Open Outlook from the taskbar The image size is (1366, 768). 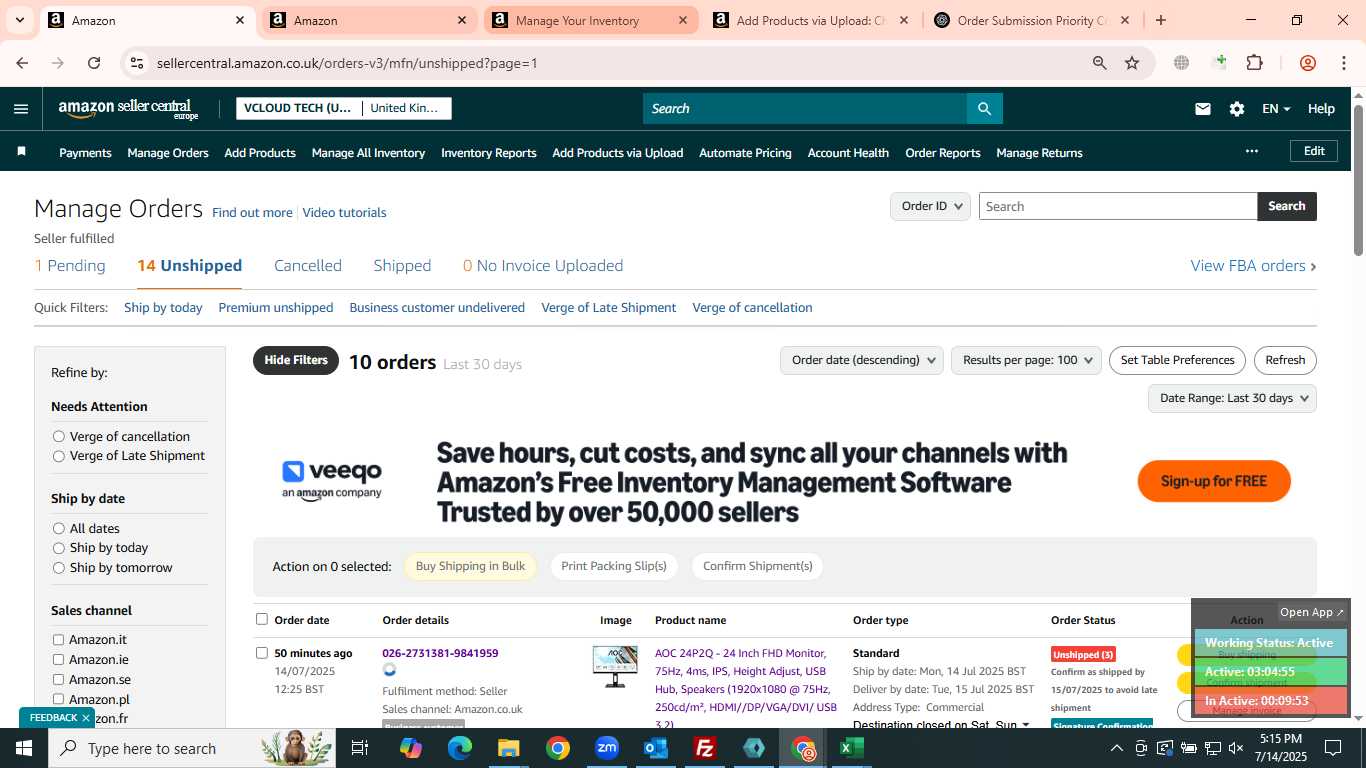coord(656,748)
